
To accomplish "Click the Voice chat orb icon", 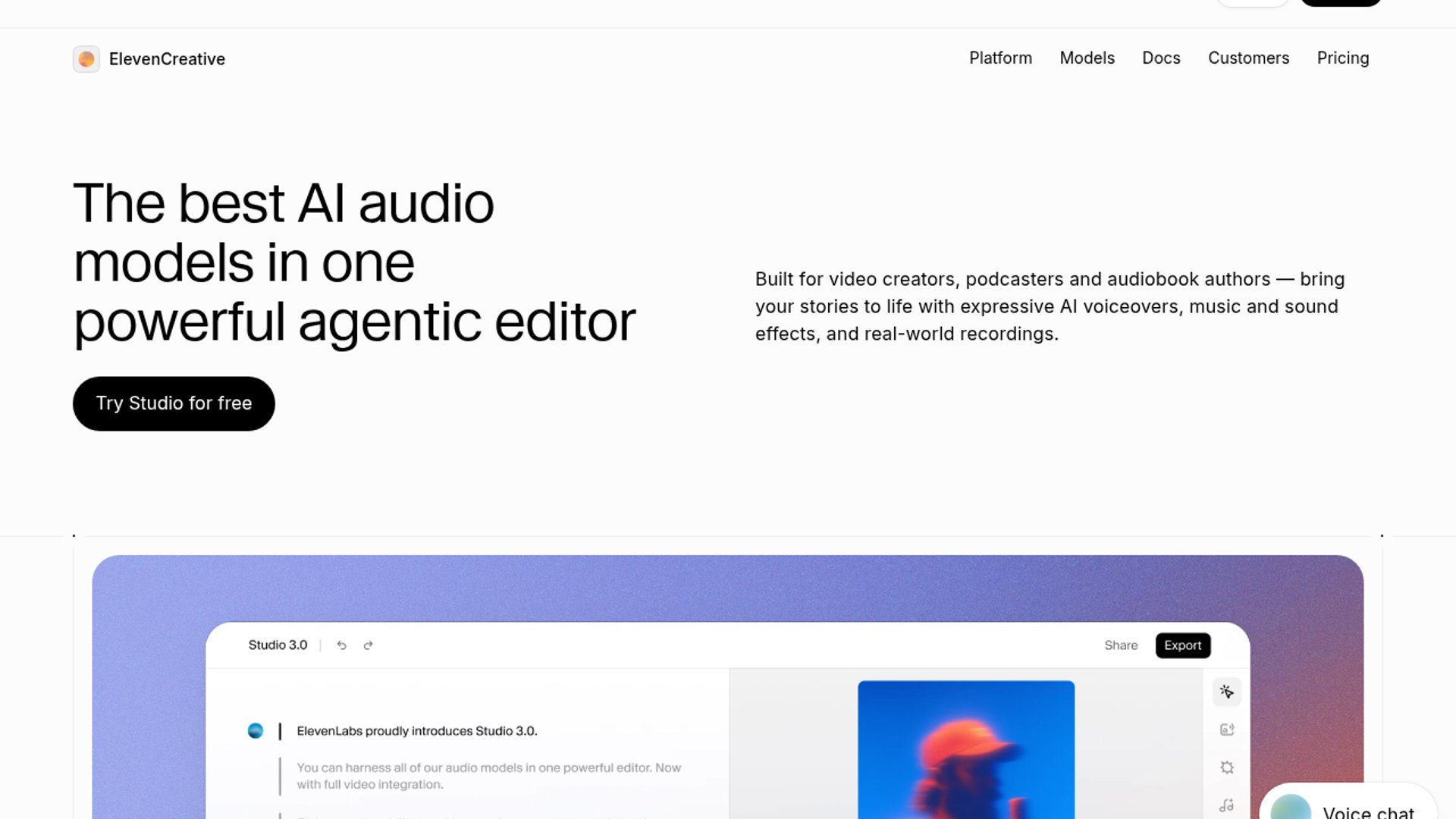I will coord(1291,808).
